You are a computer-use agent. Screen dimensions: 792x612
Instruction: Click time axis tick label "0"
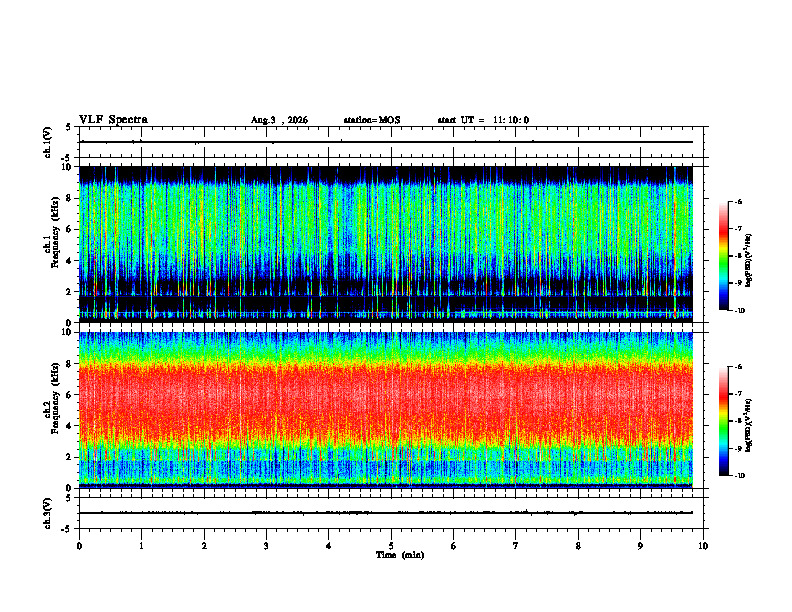pos(79,546)
